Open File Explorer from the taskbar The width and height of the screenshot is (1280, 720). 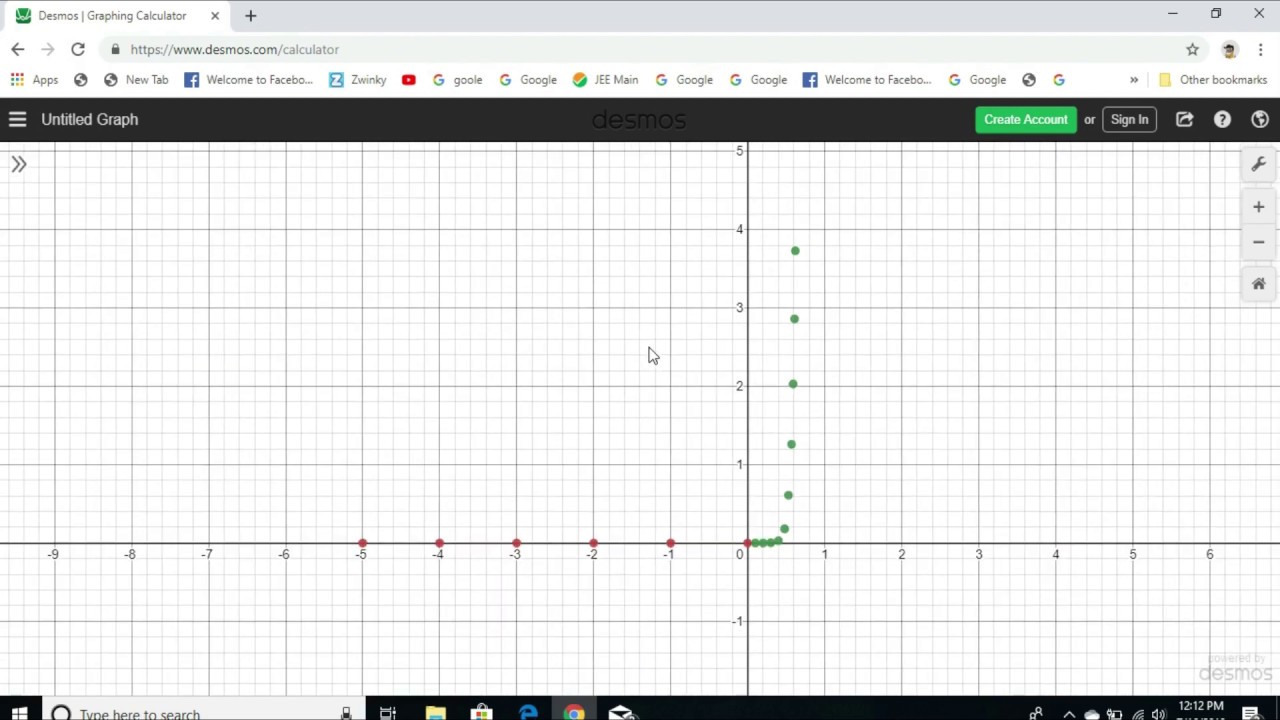[x=435, y=712]
